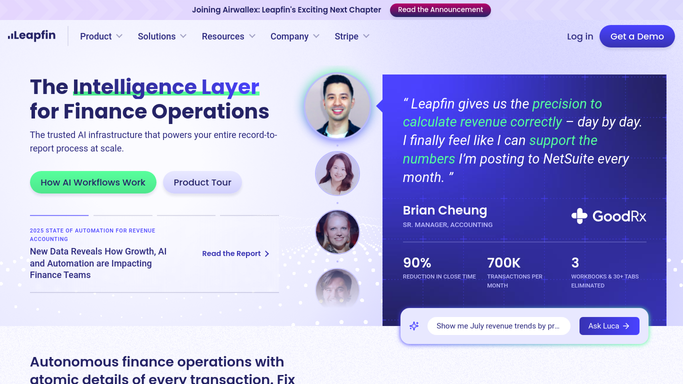Select Brian Cheung's testimonial photo
Screen dimensions: 683x384
tap(337, 106)
